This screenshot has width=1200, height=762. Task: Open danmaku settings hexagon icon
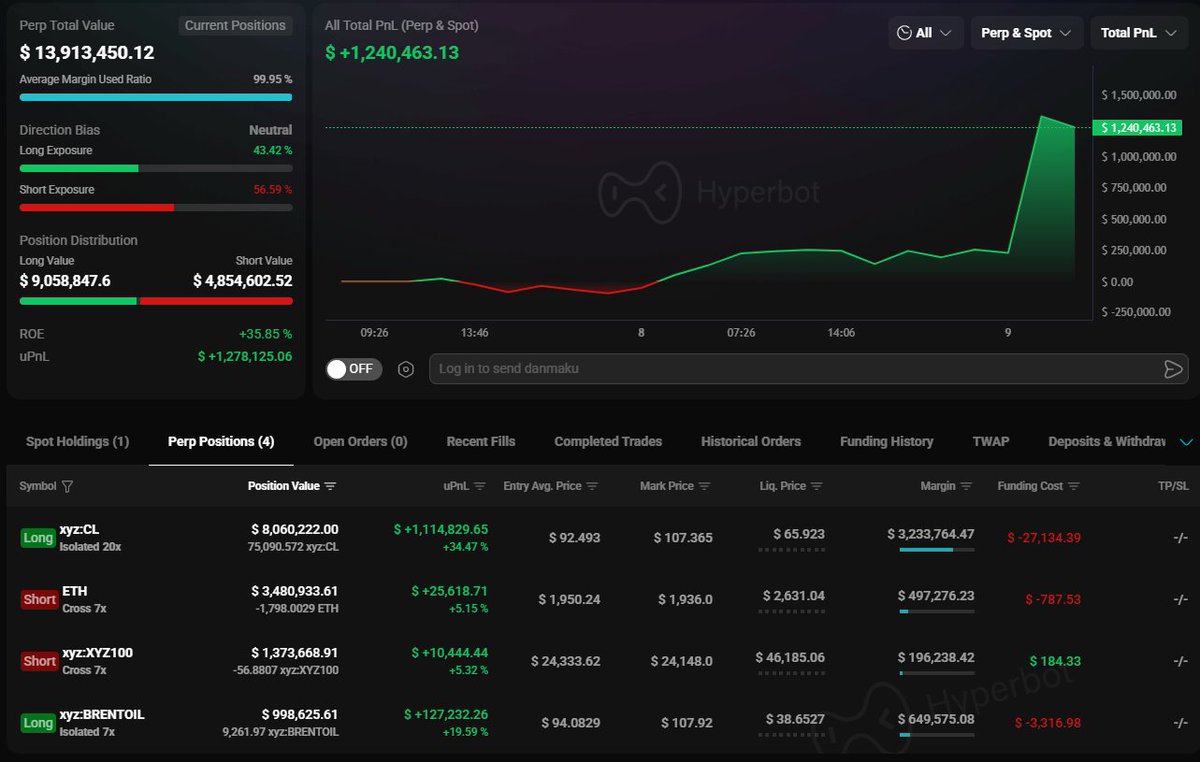(406, 369)
